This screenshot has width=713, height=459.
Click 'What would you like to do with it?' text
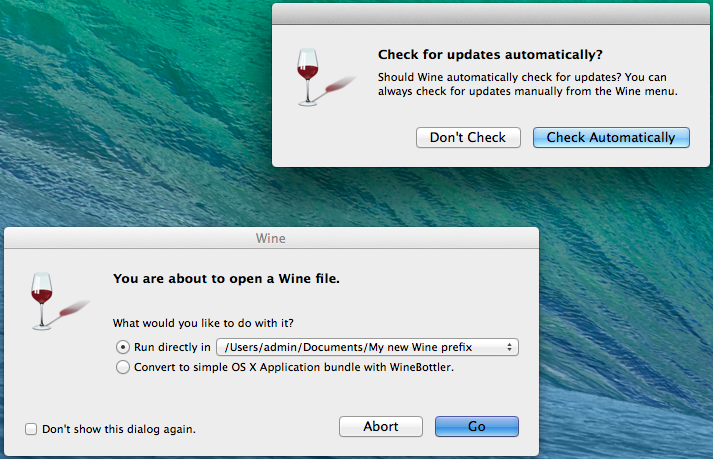(x=203, y=323)
